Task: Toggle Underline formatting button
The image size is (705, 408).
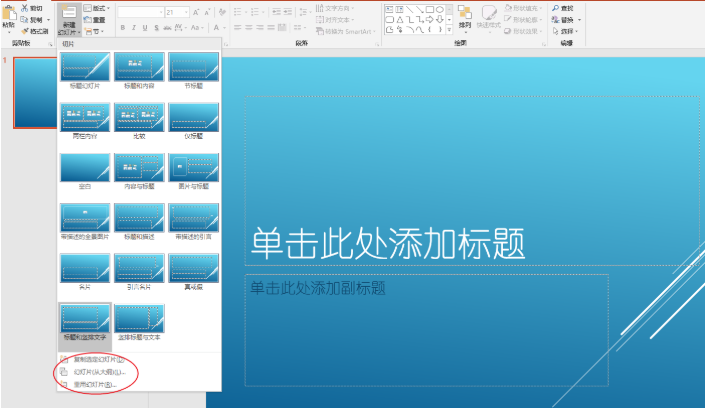Action: tap(146, 29)
